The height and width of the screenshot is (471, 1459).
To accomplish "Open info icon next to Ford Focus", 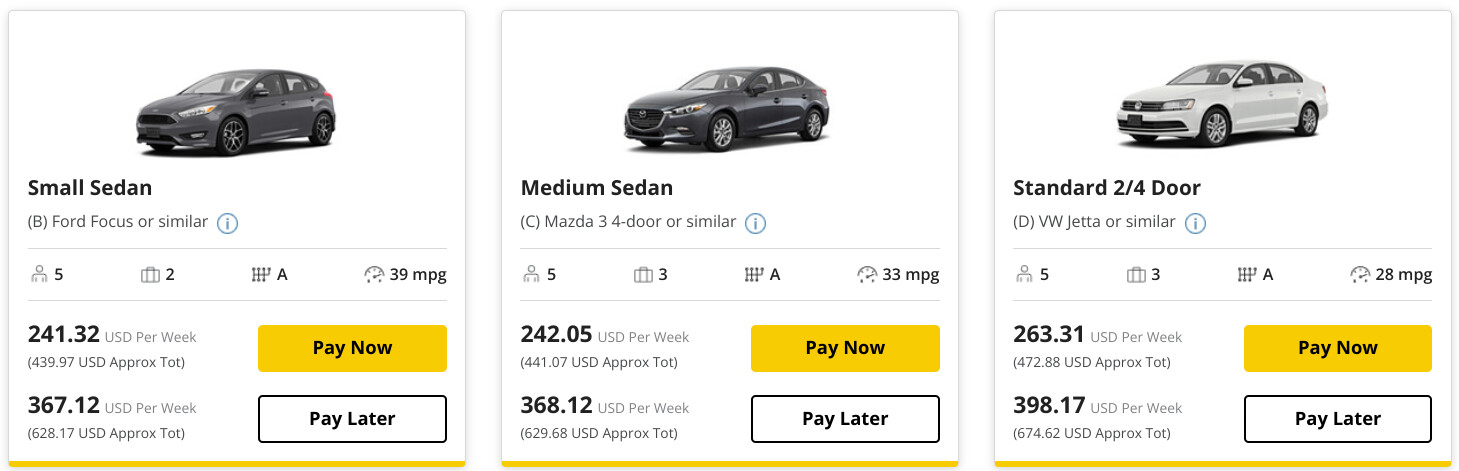I will pyautogui.click(x=228, y=223).
